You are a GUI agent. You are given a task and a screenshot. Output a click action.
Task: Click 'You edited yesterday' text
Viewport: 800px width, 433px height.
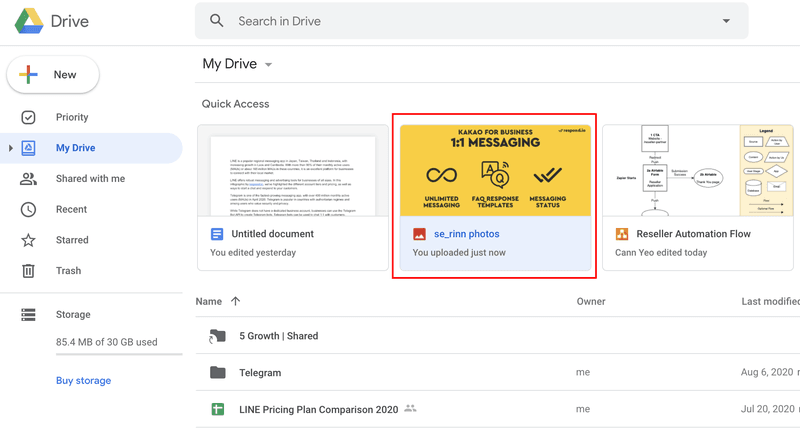253,252
